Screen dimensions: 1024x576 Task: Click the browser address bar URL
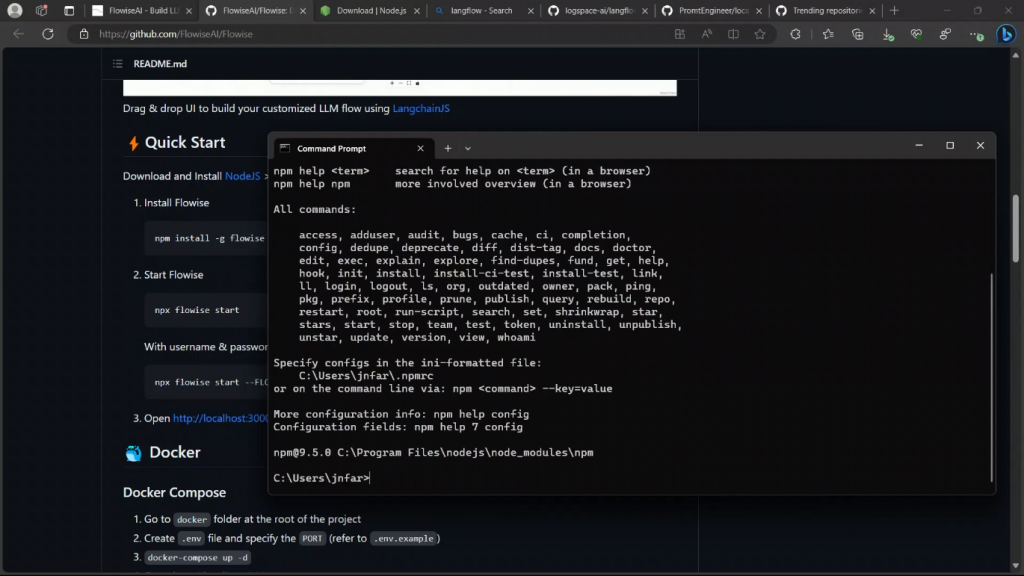point(176,34)
